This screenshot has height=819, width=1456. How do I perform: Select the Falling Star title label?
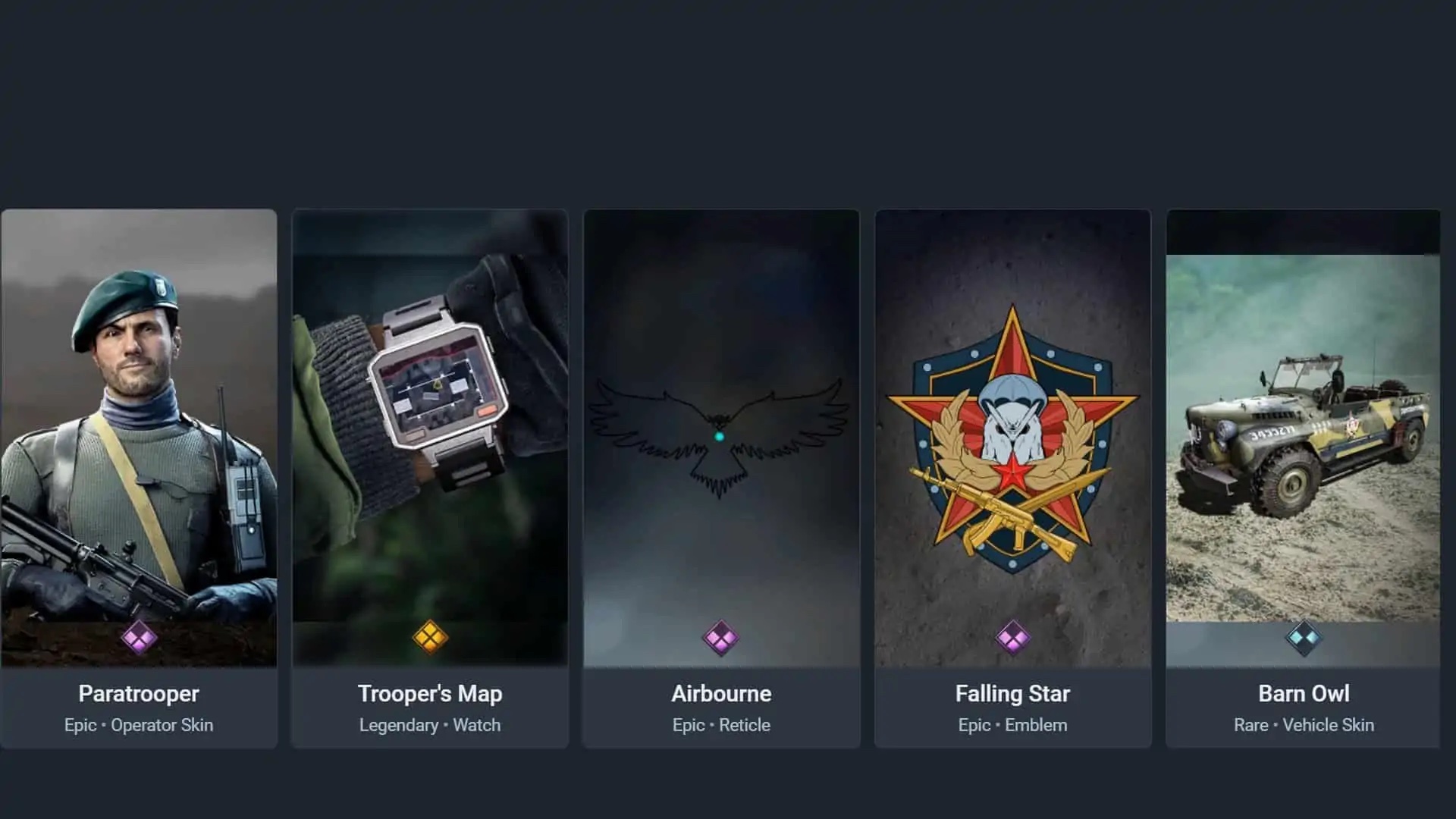(1012, 694)
